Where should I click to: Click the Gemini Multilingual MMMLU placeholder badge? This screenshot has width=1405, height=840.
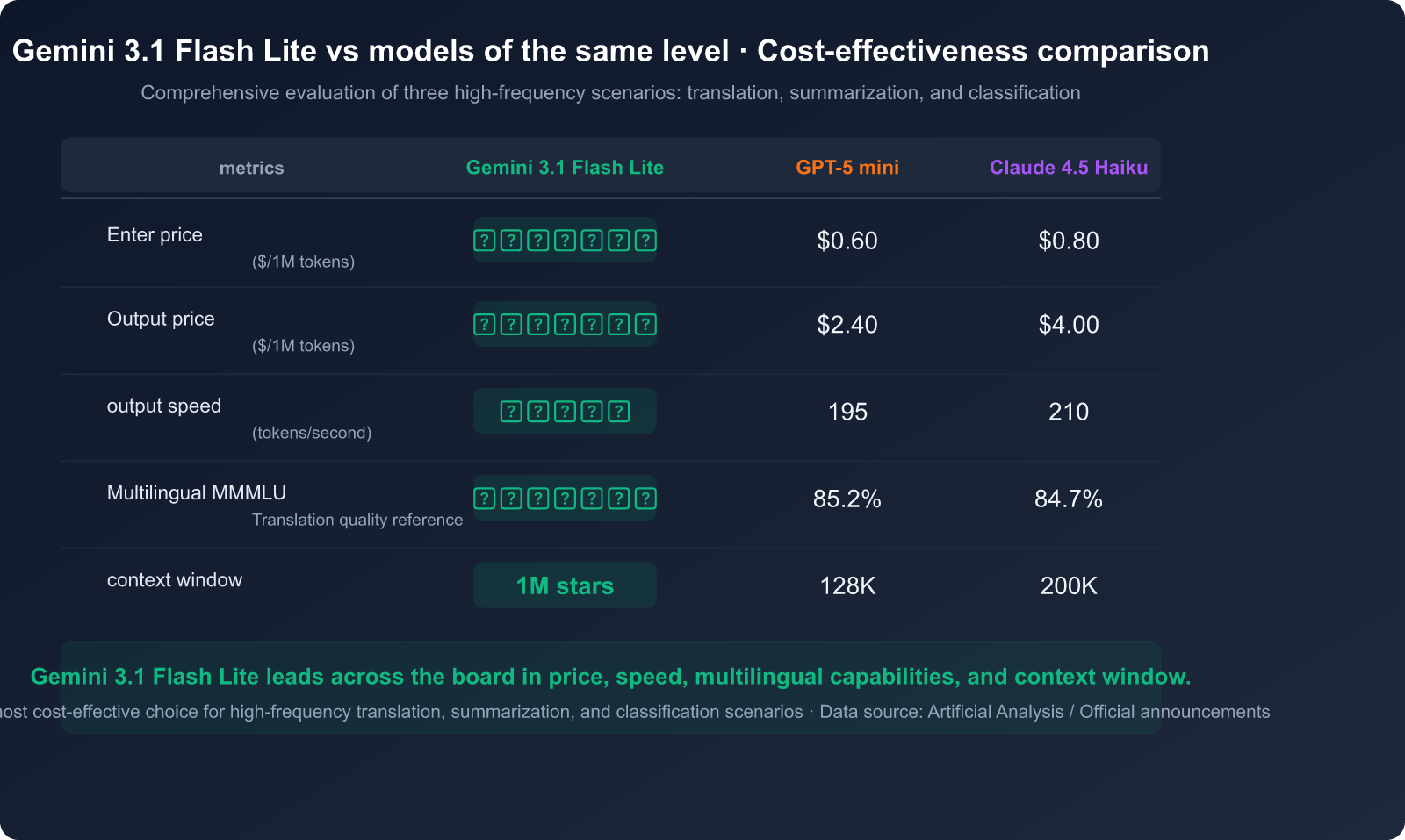click(565, 499)
